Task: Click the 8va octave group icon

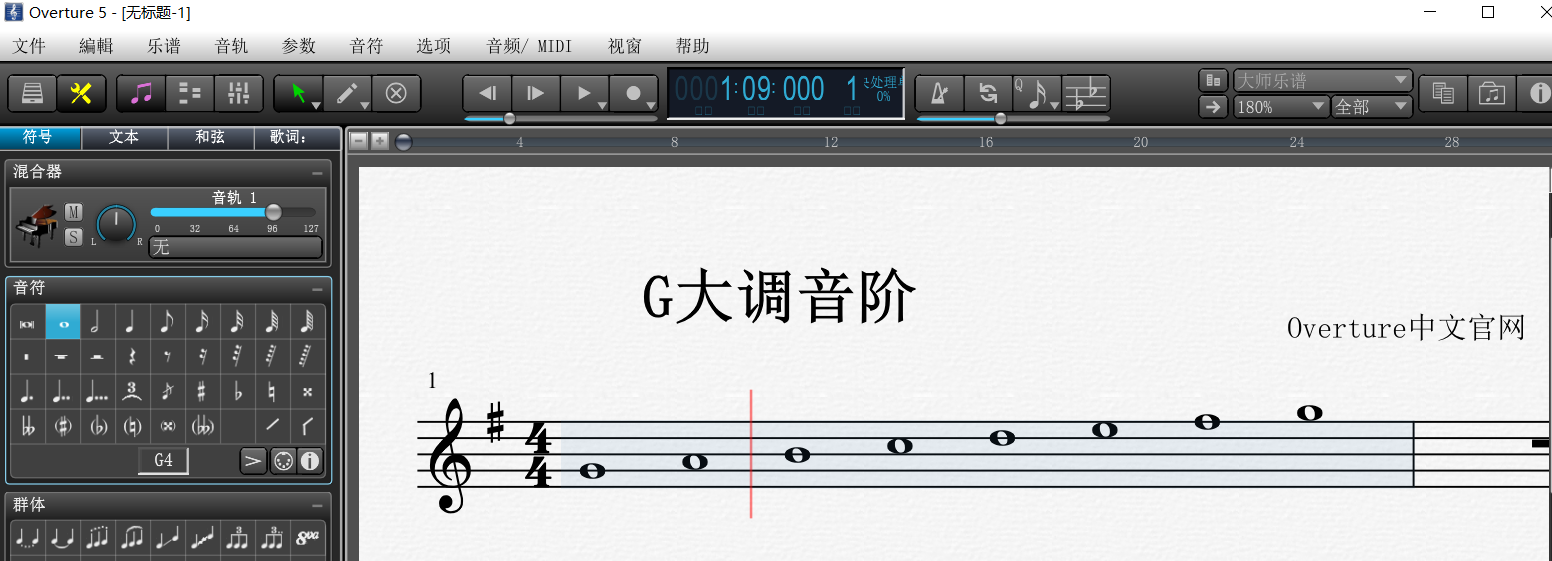Action: coord(307,538)
